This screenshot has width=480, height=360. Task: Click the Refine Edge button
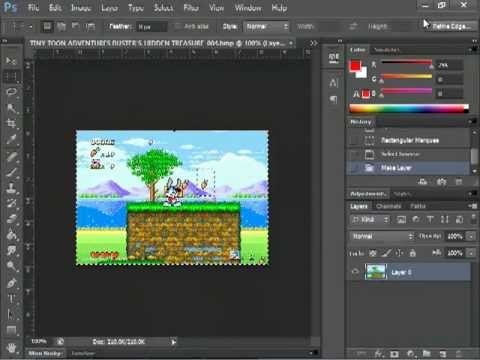[x=451, y=26]
